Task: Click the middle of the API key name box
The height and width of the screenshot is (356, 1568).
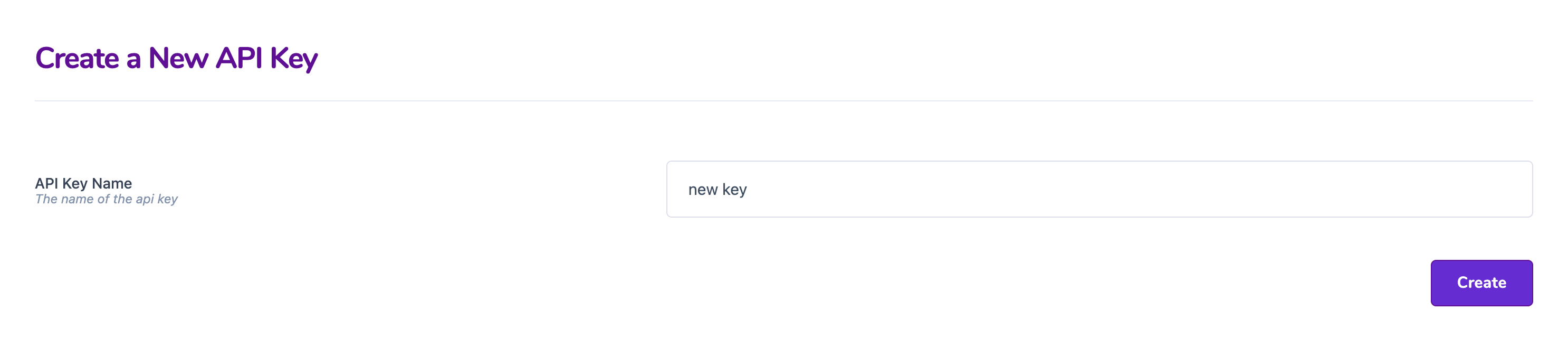Action: tap(1099, 189)
